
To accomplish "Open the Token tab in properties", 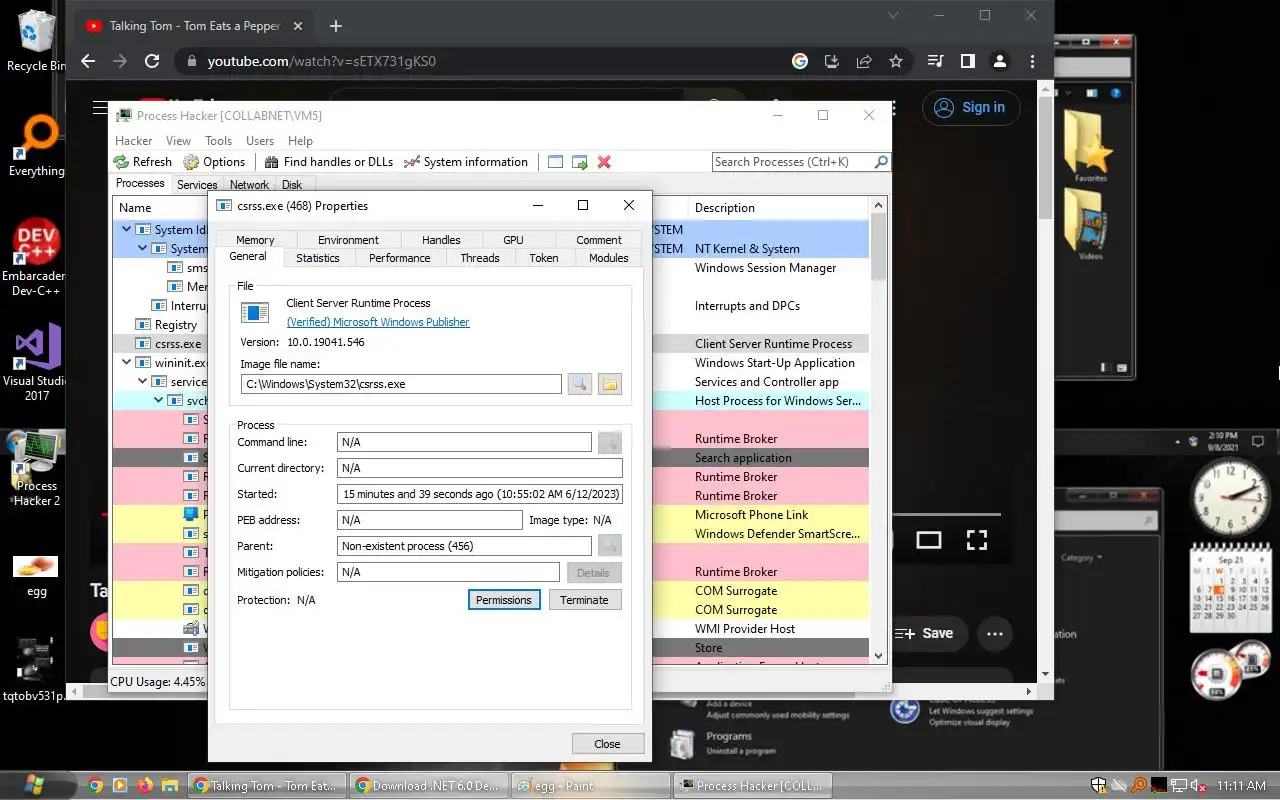I will (x=544, y=258).
